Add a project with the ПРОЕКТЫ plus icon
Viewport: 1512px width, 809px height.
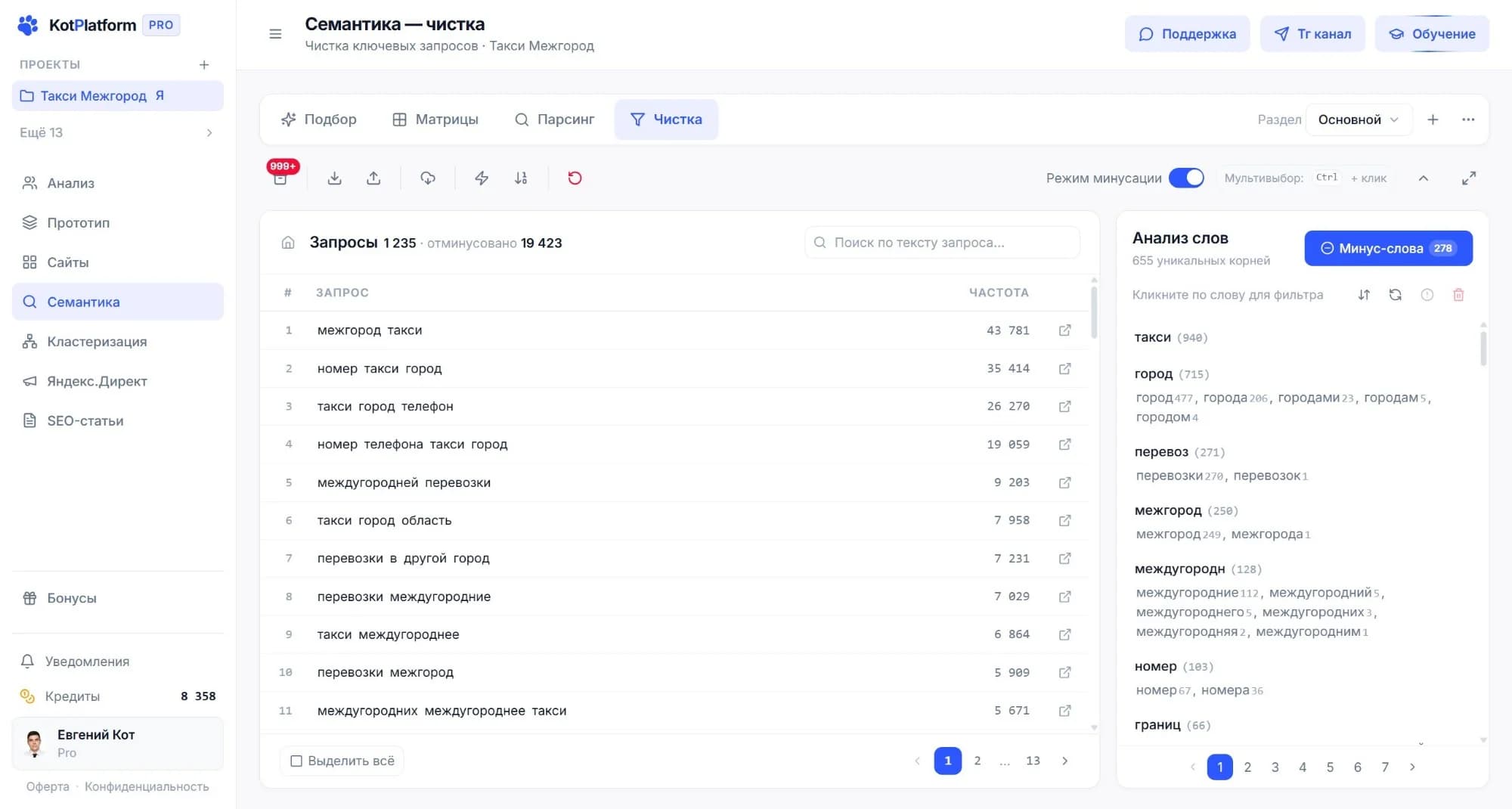(204, 65)
